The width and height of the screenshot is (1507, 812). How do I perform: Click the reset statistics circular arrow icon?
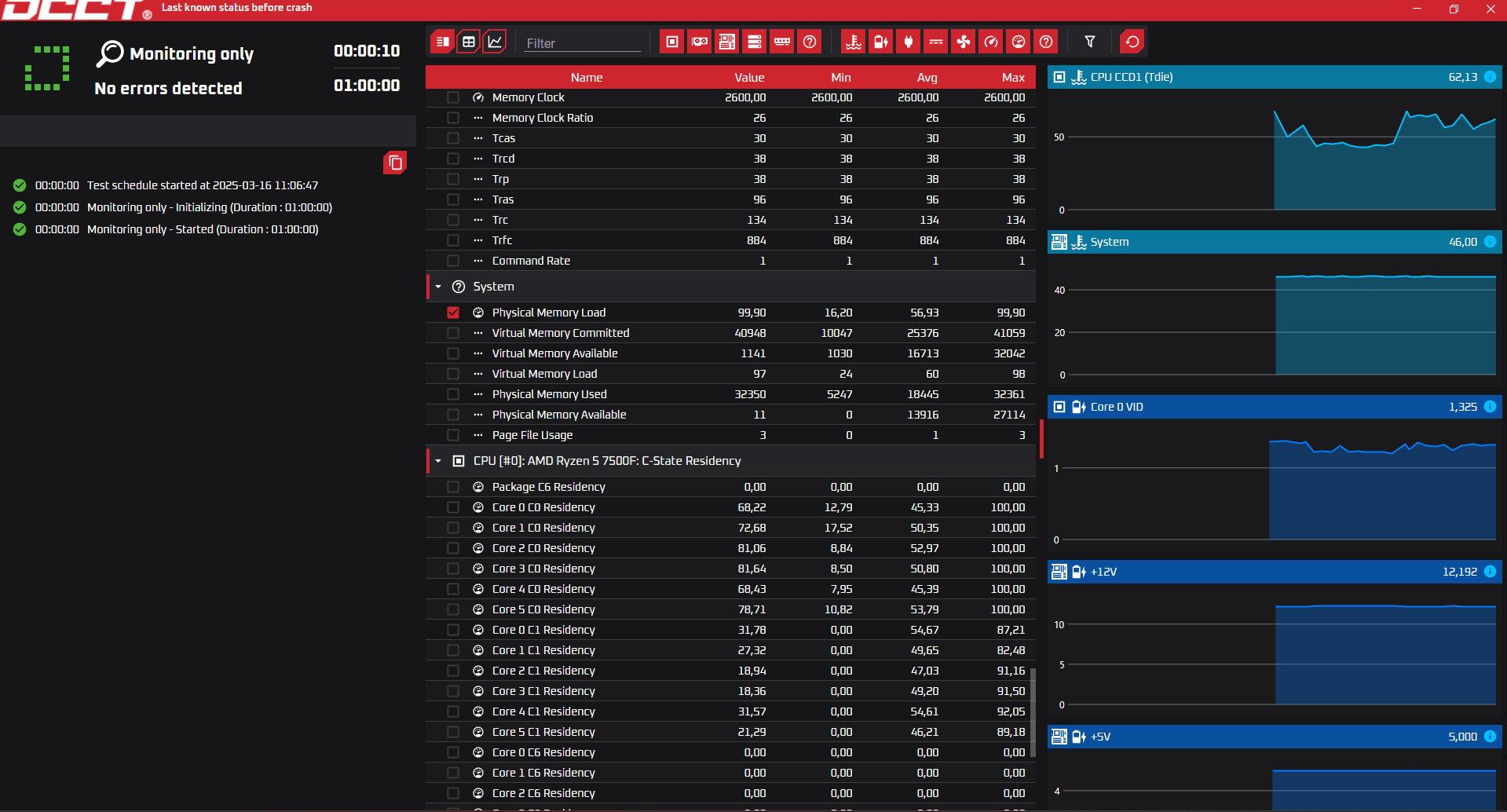(1132, 42)
